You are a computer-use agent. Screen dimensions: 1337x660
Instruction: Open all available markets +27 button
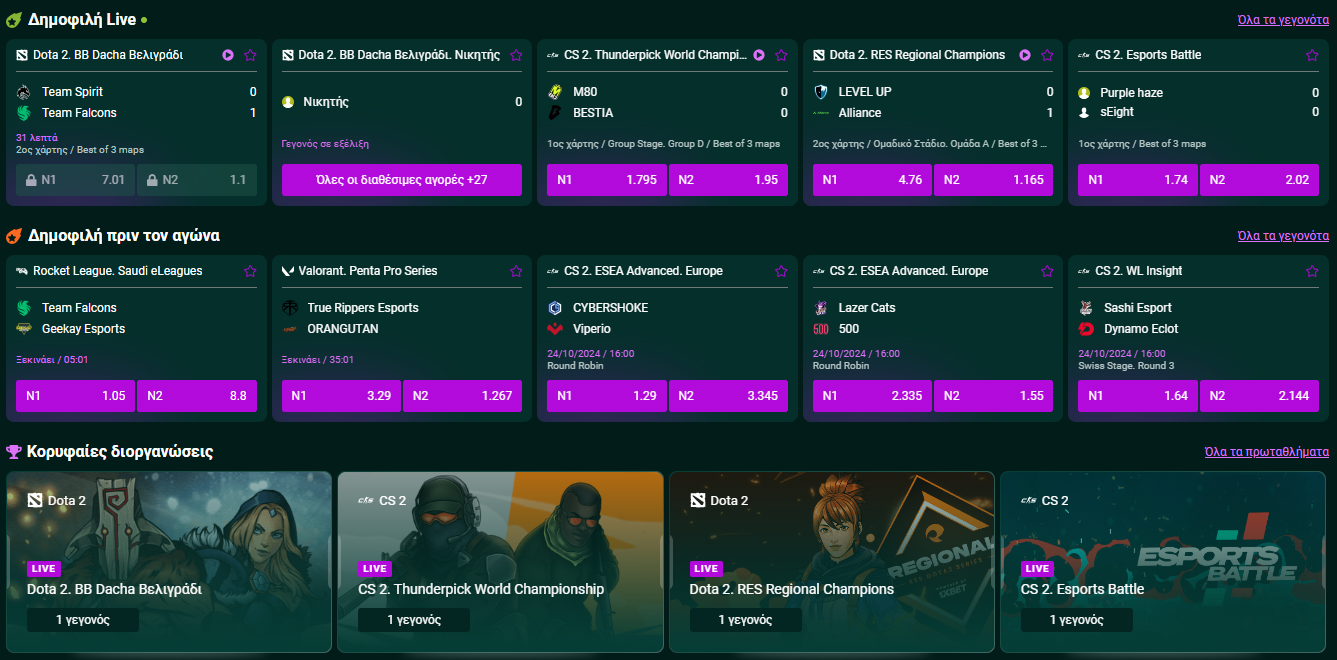coord(401,180)
